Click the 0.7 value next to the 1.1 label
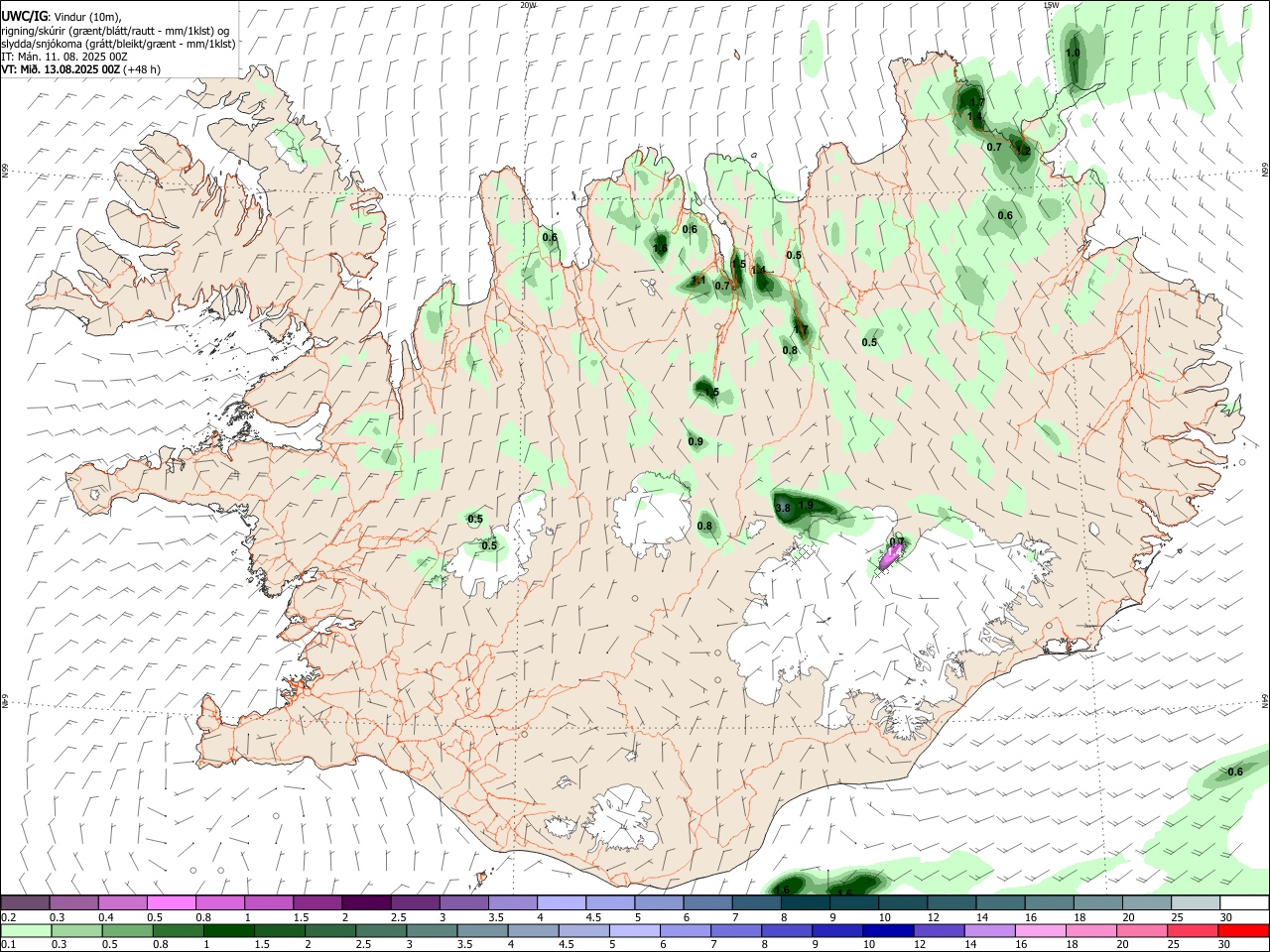The height and width of the screenshot is (952, 1270). [x=722, y=286]
